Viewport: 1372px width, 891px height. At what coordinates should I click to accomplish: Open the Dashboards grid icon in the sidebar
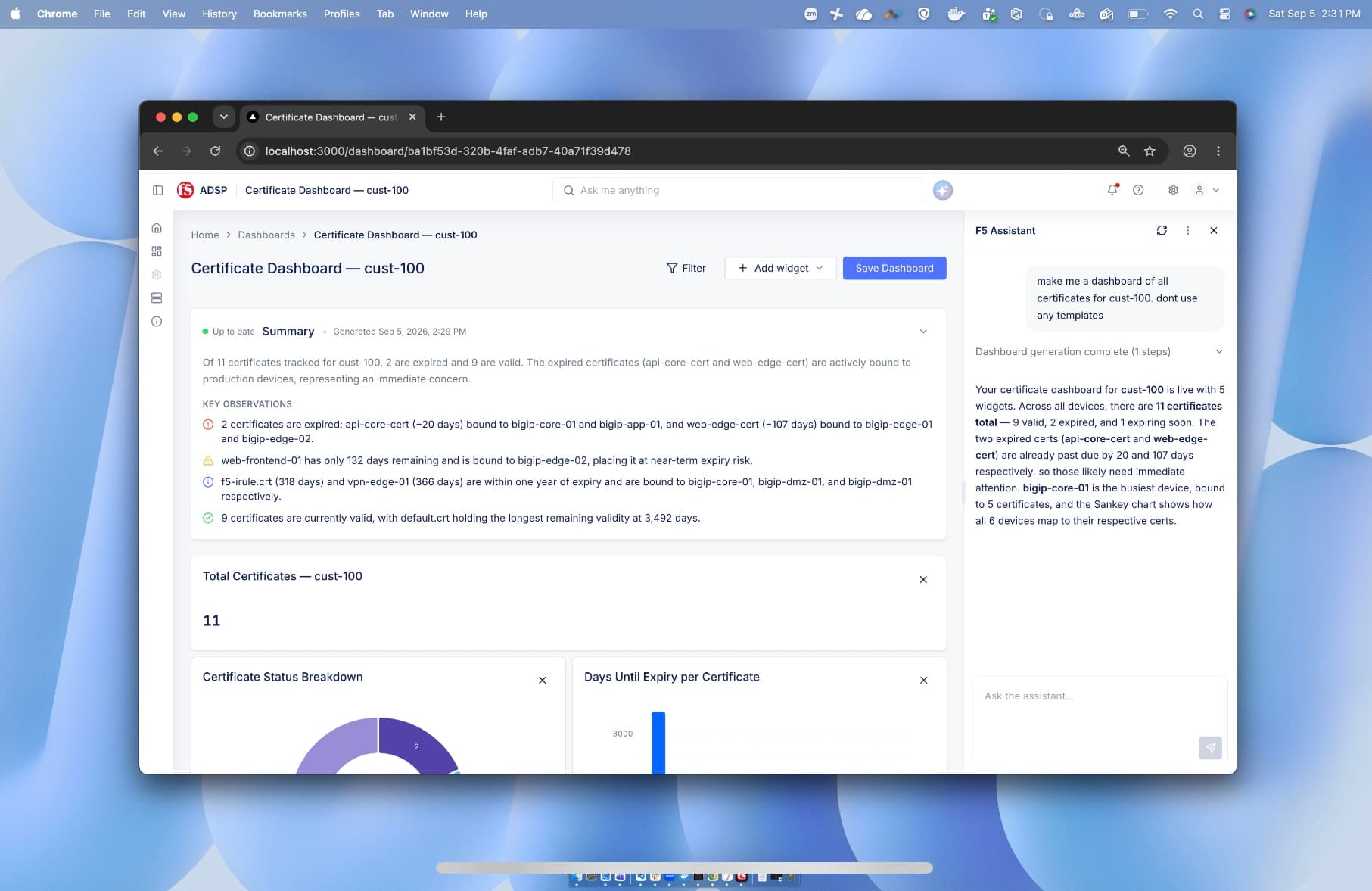click(x=157, y=251)
